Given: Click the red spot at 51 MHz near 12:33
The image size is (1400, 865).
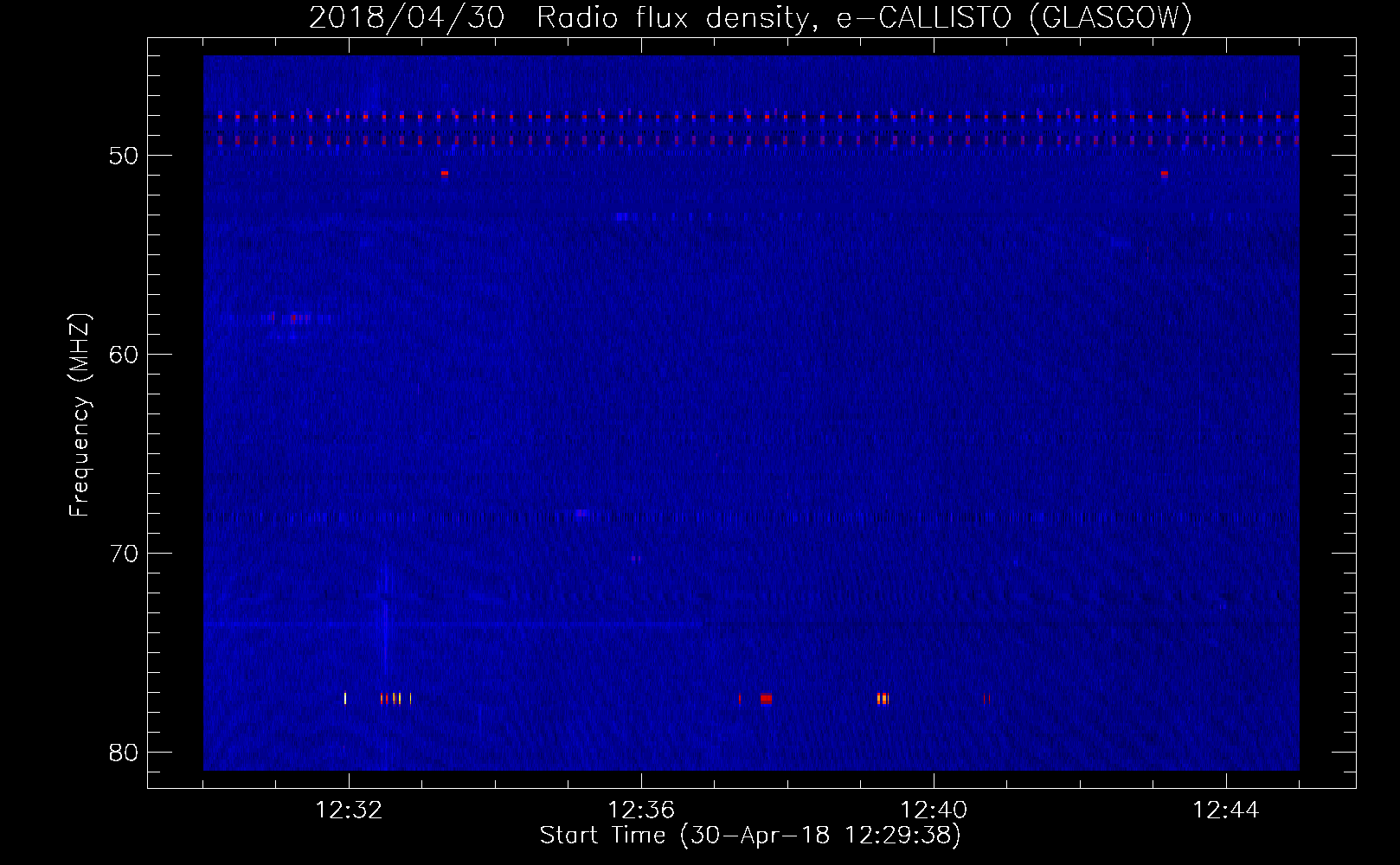Looking at the screenshot, I should (x=444, y=174).
